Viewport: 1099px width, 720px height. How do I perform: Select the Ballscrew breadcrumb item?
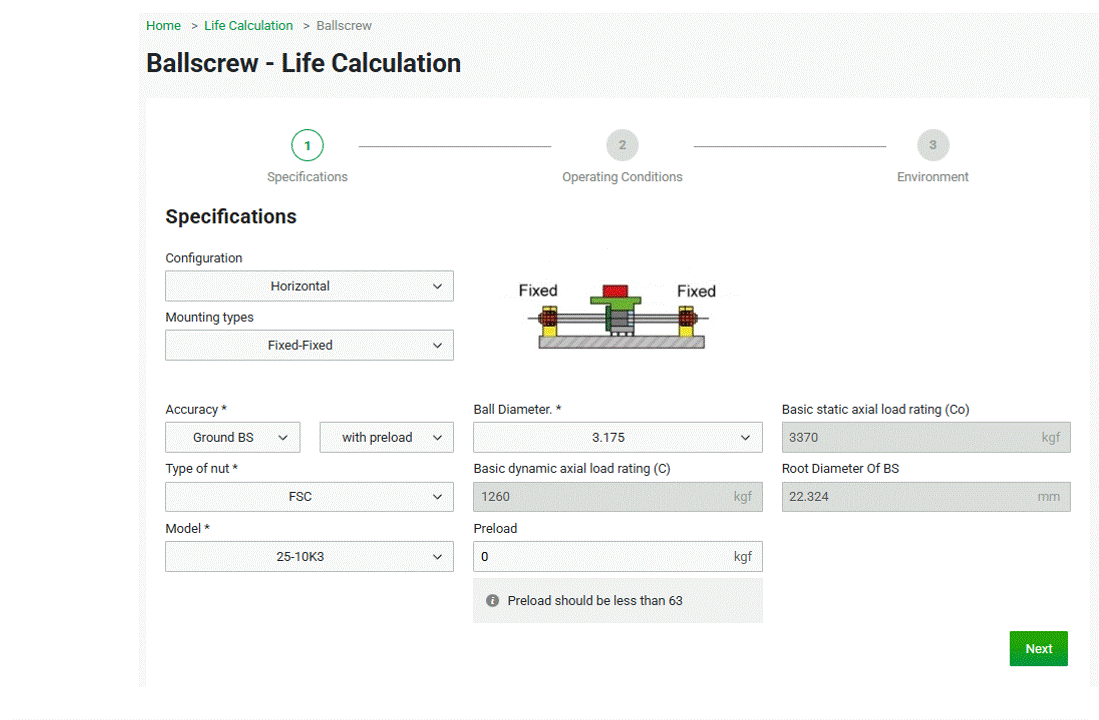click(x=343, y=25)
